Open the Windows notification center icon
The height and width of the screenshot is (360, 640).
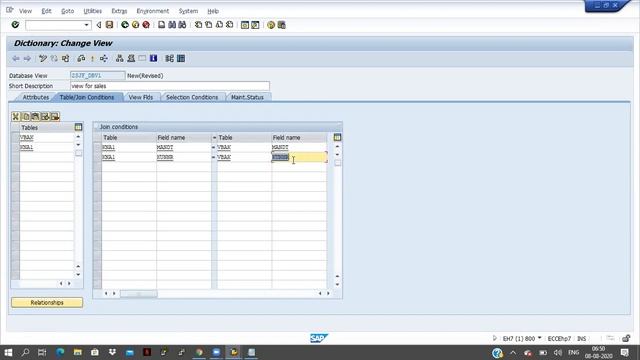coord(624,352)
